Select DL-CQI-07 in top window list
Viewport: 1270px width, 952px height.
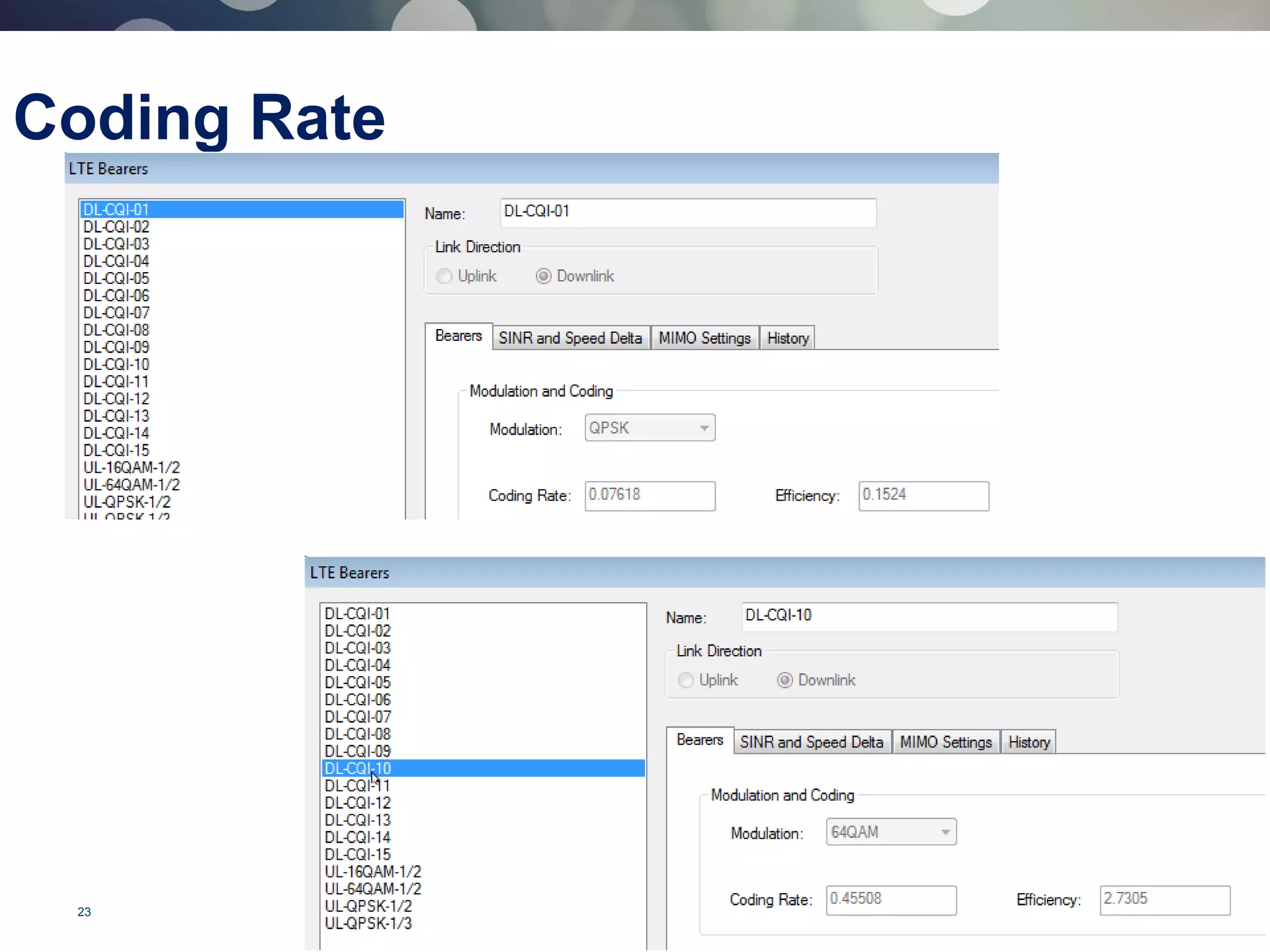[x=242, y=313]
